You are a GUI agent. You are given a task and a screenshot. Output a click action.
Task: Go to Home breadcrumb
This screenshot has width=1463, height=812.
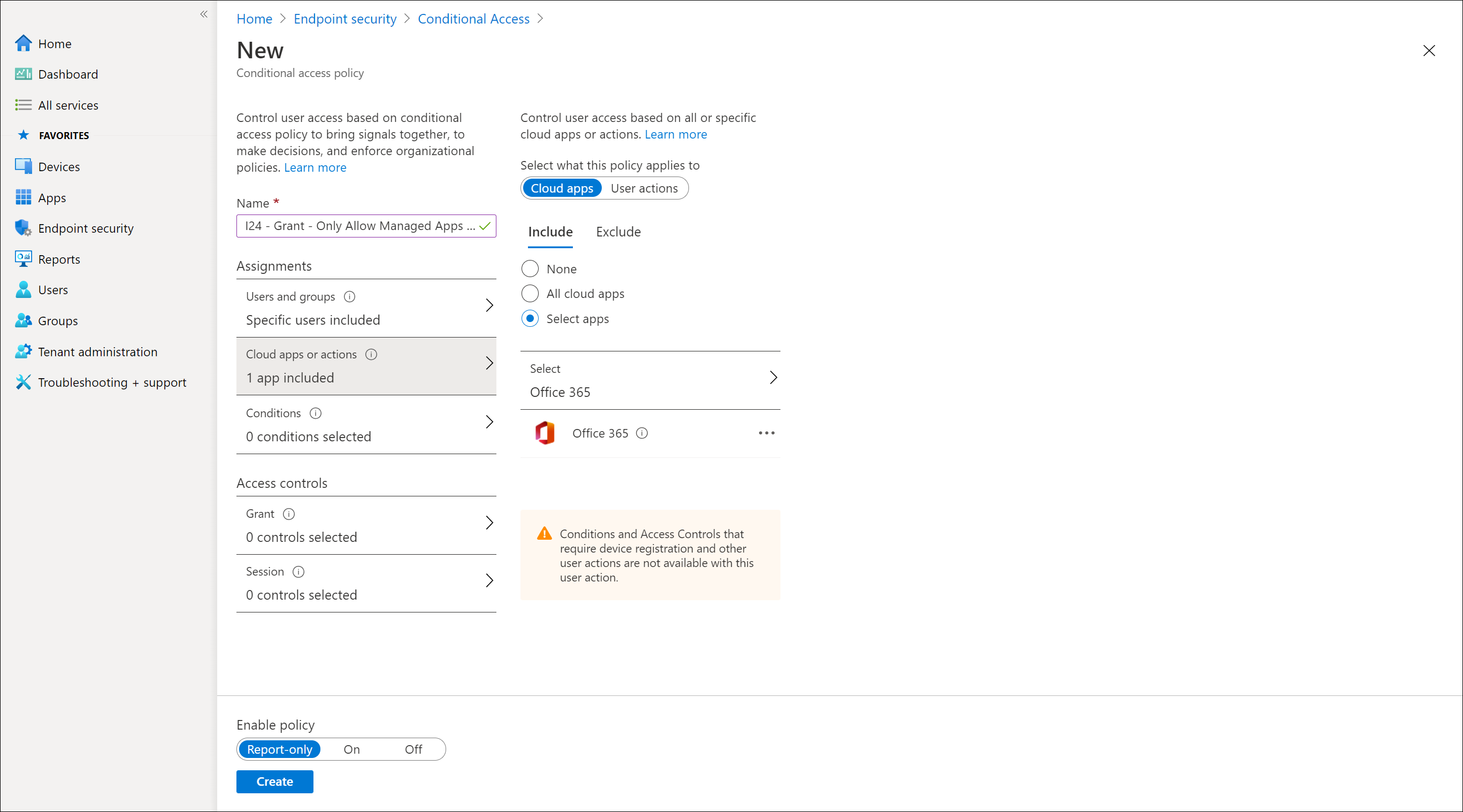coord(255,19)
